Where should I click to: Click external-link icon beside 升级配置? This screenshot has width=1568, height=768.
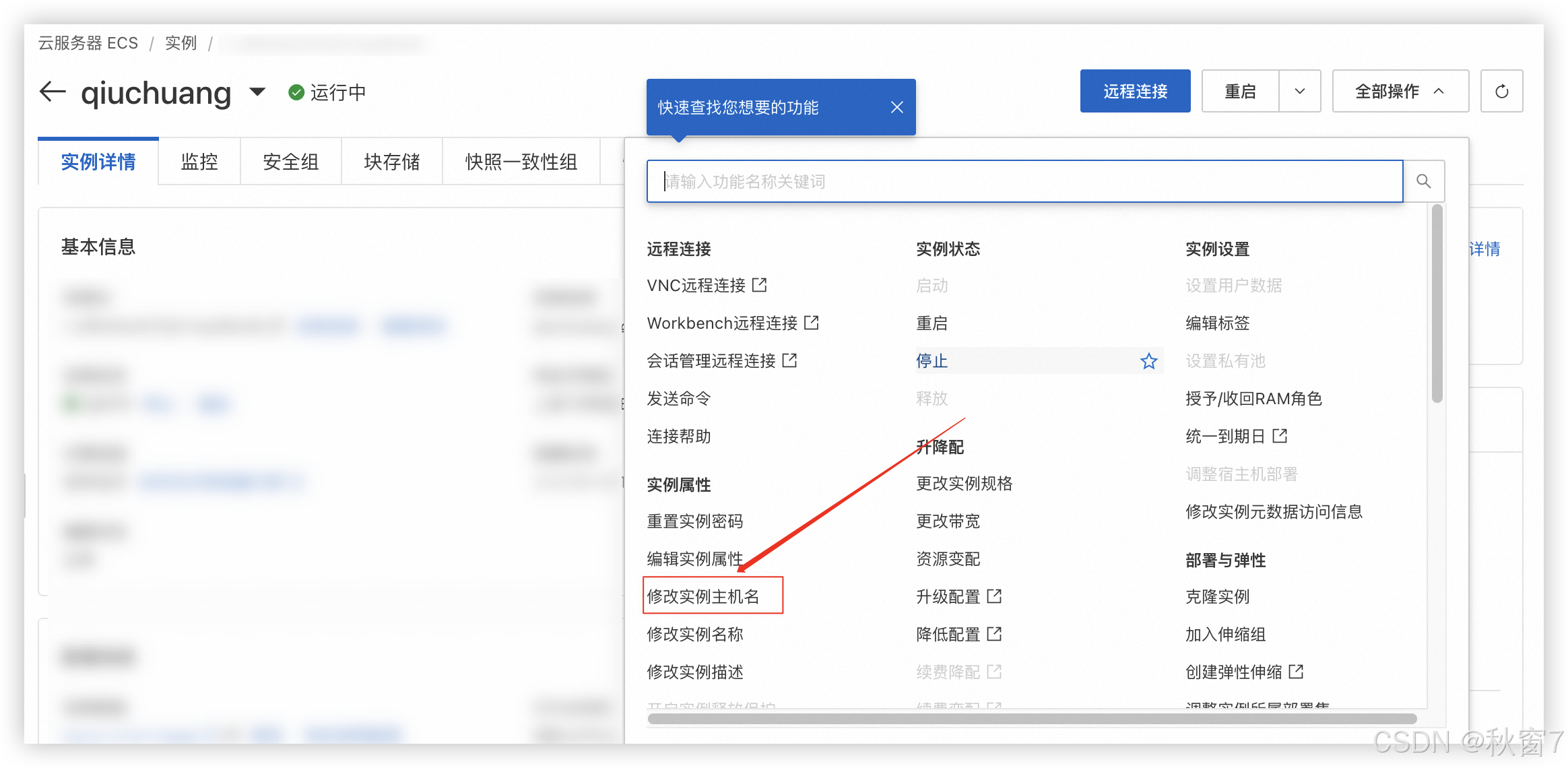994,596
